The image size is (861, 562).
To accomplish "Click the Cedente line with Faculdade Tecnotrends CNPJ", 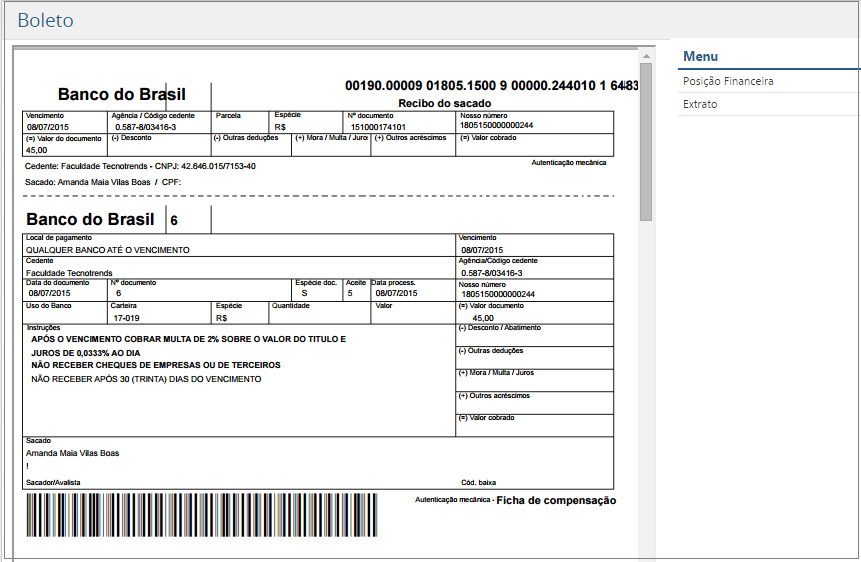I will point(140,166).
